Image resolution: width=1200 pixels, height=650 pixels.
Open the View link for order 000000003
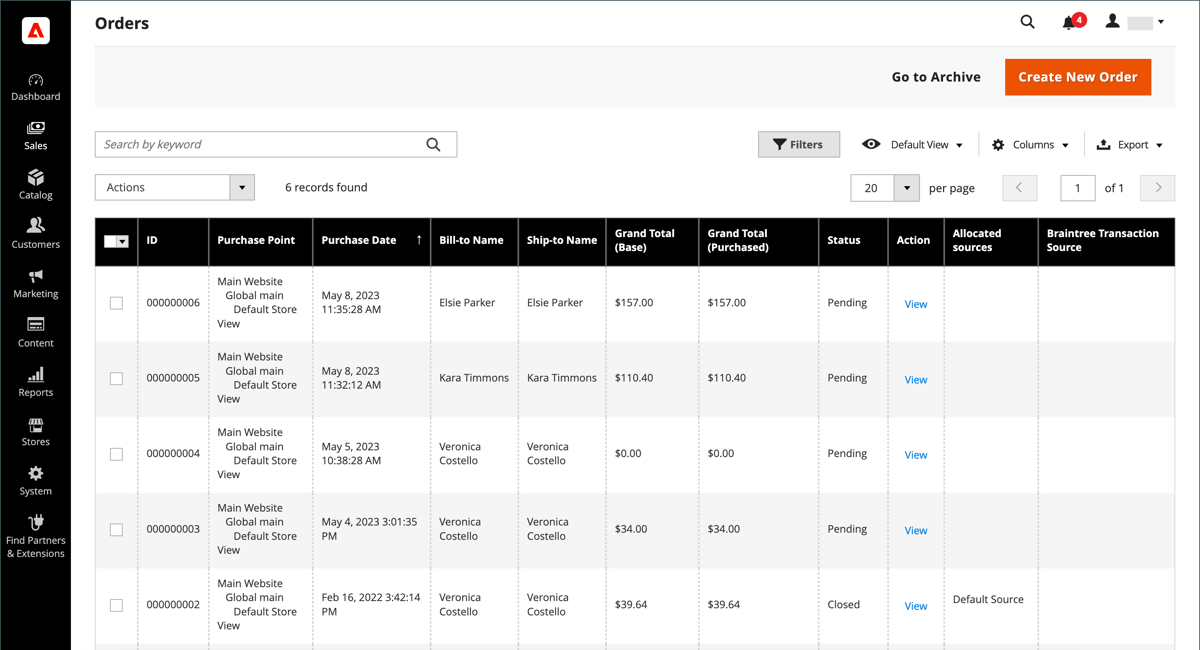915,530
